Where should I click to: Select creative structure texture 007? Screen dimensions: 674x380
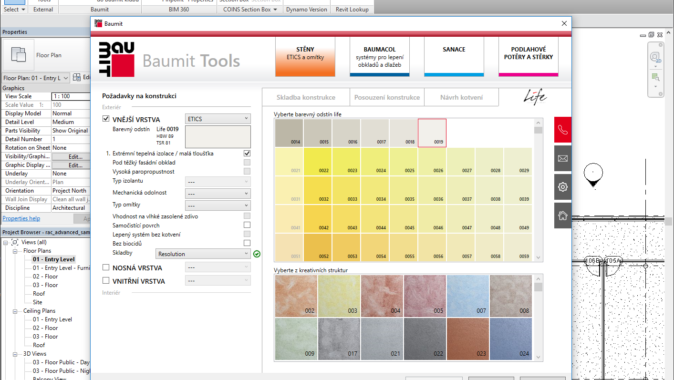[x=468, y=296]
